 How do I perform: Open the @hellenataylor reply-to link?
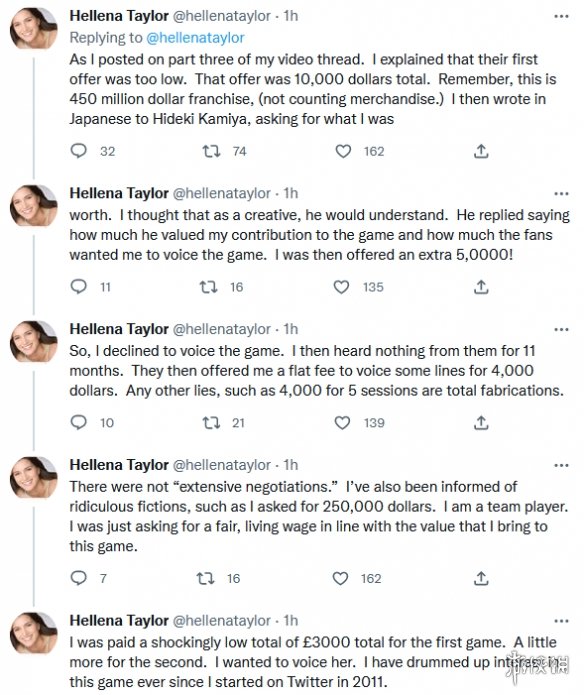click(x=195, y=38)
